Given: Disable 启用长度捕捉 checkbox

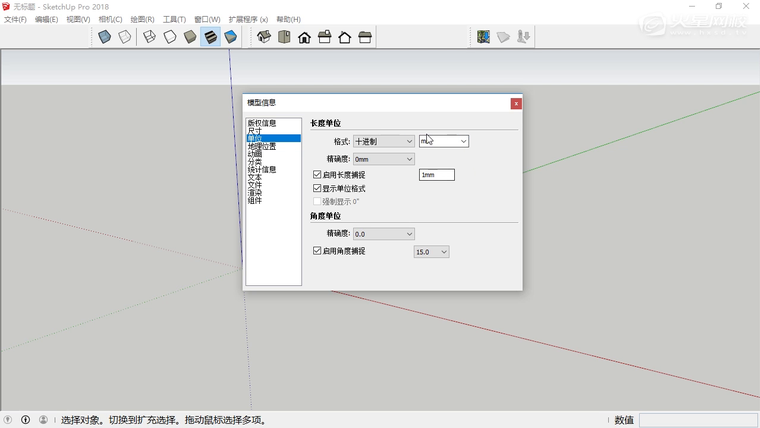Looking at the screenshot, I should tap(318, 175).
